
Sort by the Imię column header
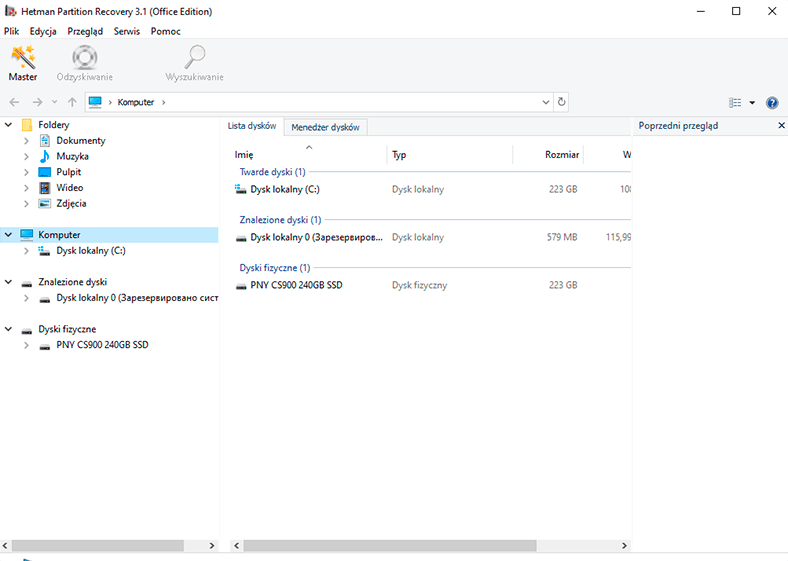[309, 155]
